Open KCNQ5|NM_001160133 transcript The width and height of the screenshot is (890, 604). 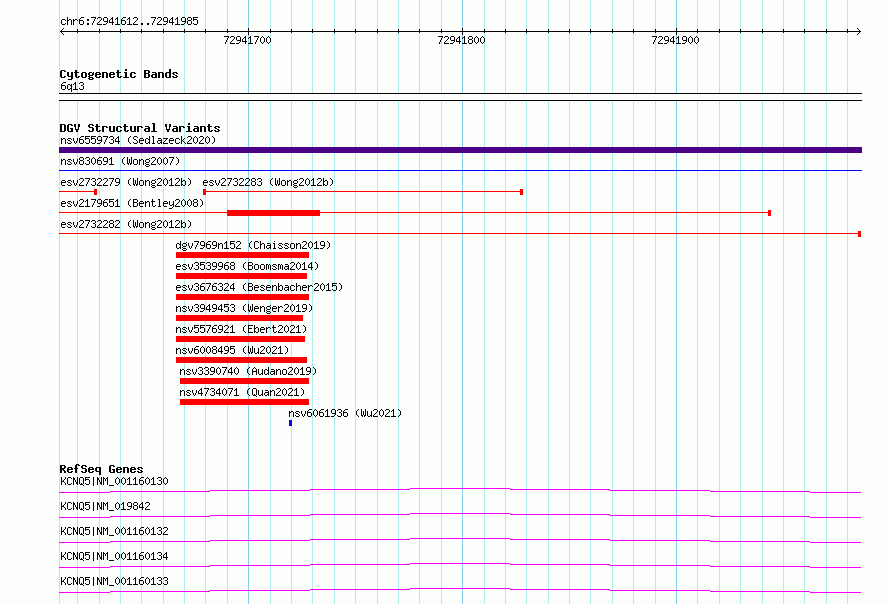pos(114,581)
